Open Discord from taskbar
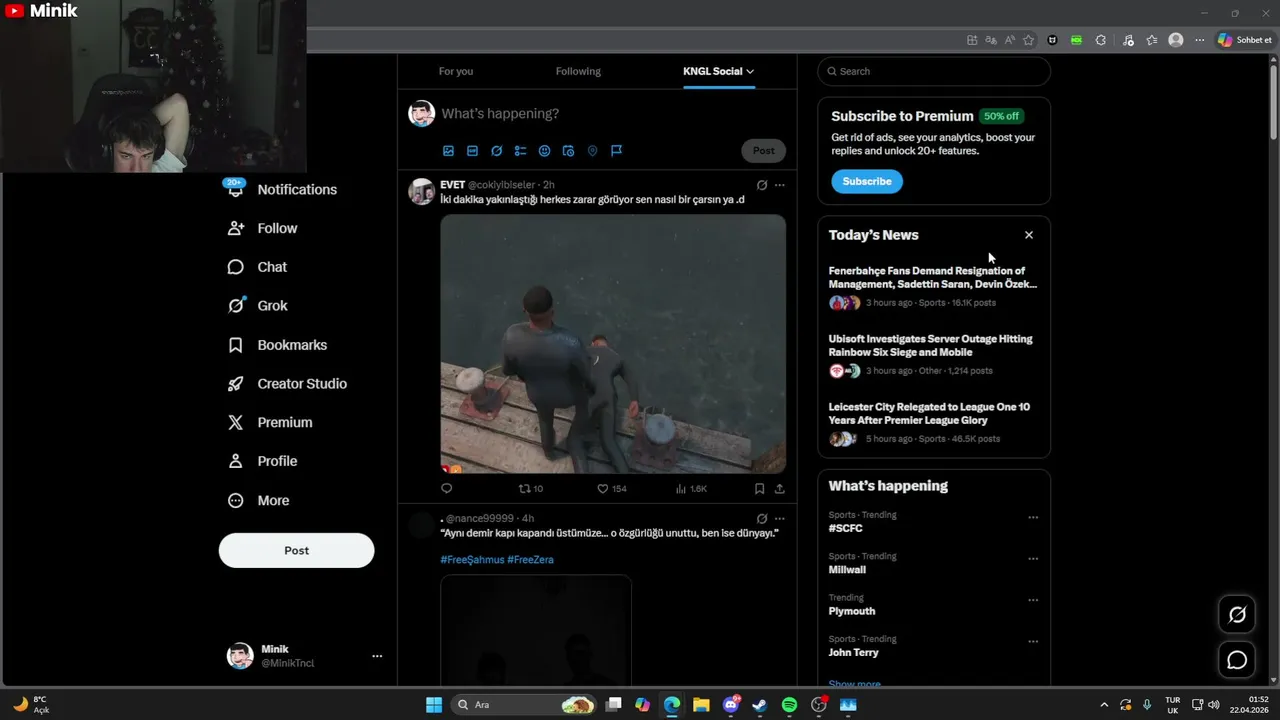1280x720 pixels. (x=731, y=705)
